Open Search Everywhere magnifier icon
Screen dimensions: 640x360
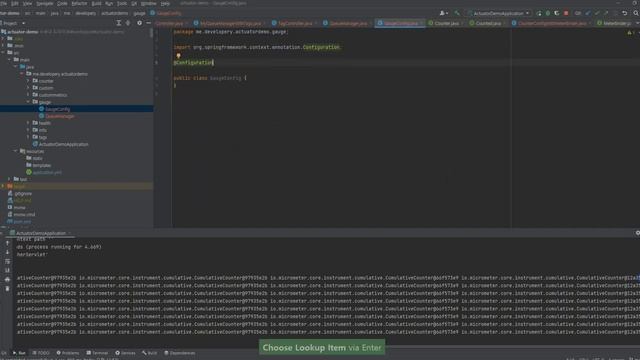click(636, 13)
